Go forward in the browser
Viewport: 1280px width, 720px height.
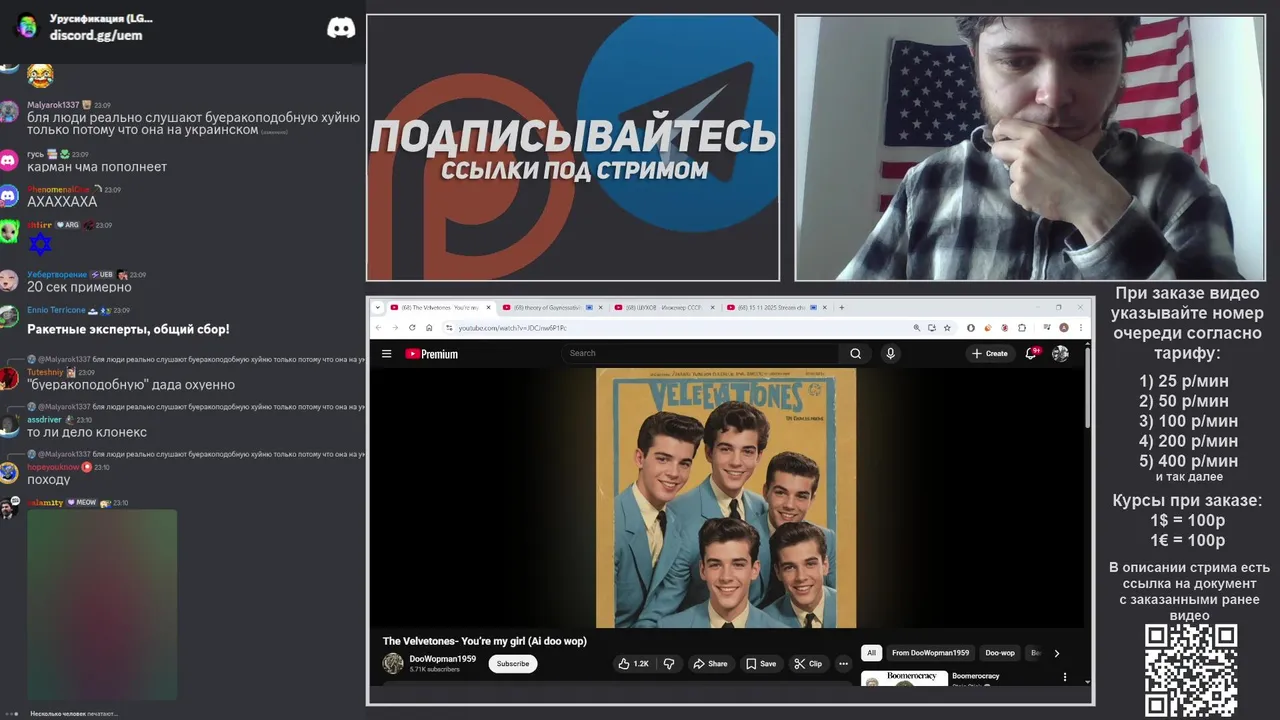[395, 328]
